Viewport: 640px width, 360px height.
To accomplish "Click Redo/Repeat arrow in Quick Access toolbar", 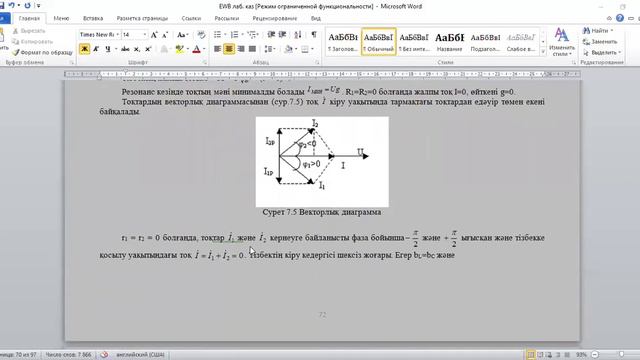I will coord(27,6).
